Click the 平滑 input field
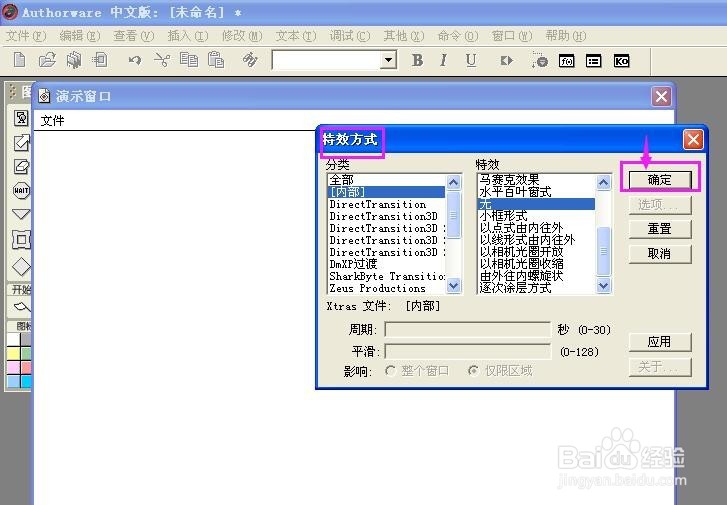Viewport: 727px width, 505px height. pyautogui.click(x=467, y=352)
